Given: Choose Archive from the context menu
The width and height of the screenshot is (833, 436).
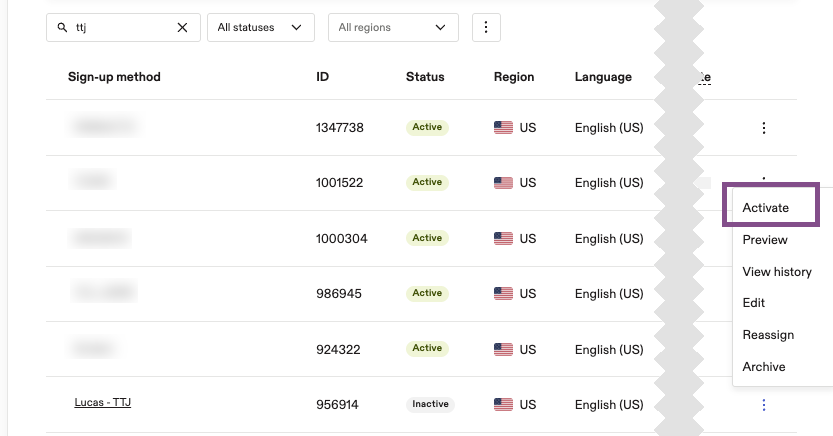Looking at the screenshot, I should click(x=764, y=366).
